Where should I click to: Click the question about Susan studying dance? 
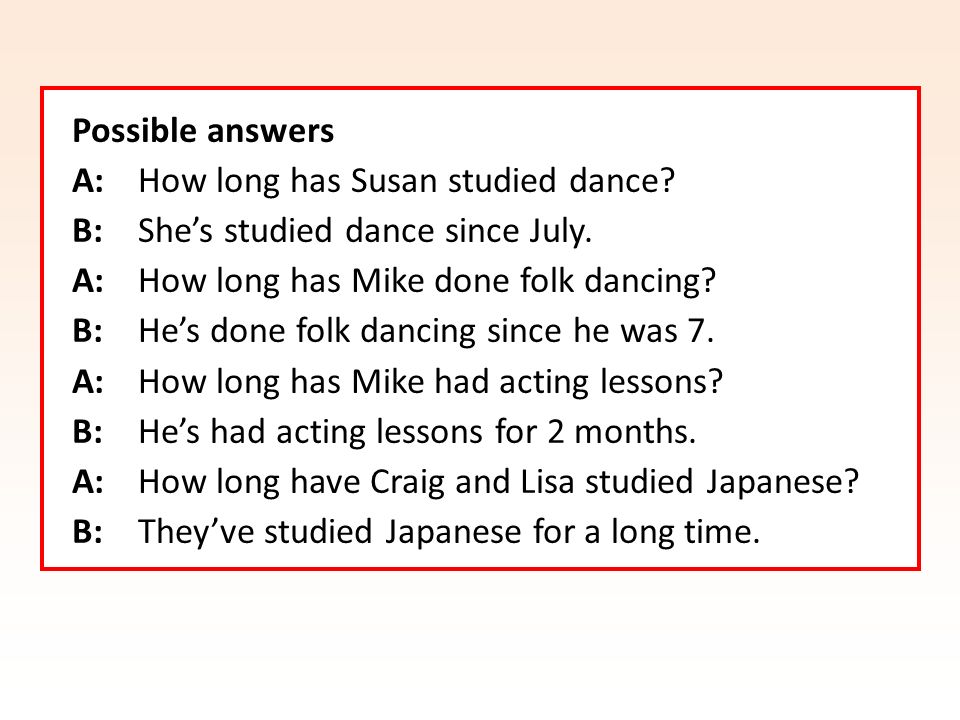[x=407, y=181]
